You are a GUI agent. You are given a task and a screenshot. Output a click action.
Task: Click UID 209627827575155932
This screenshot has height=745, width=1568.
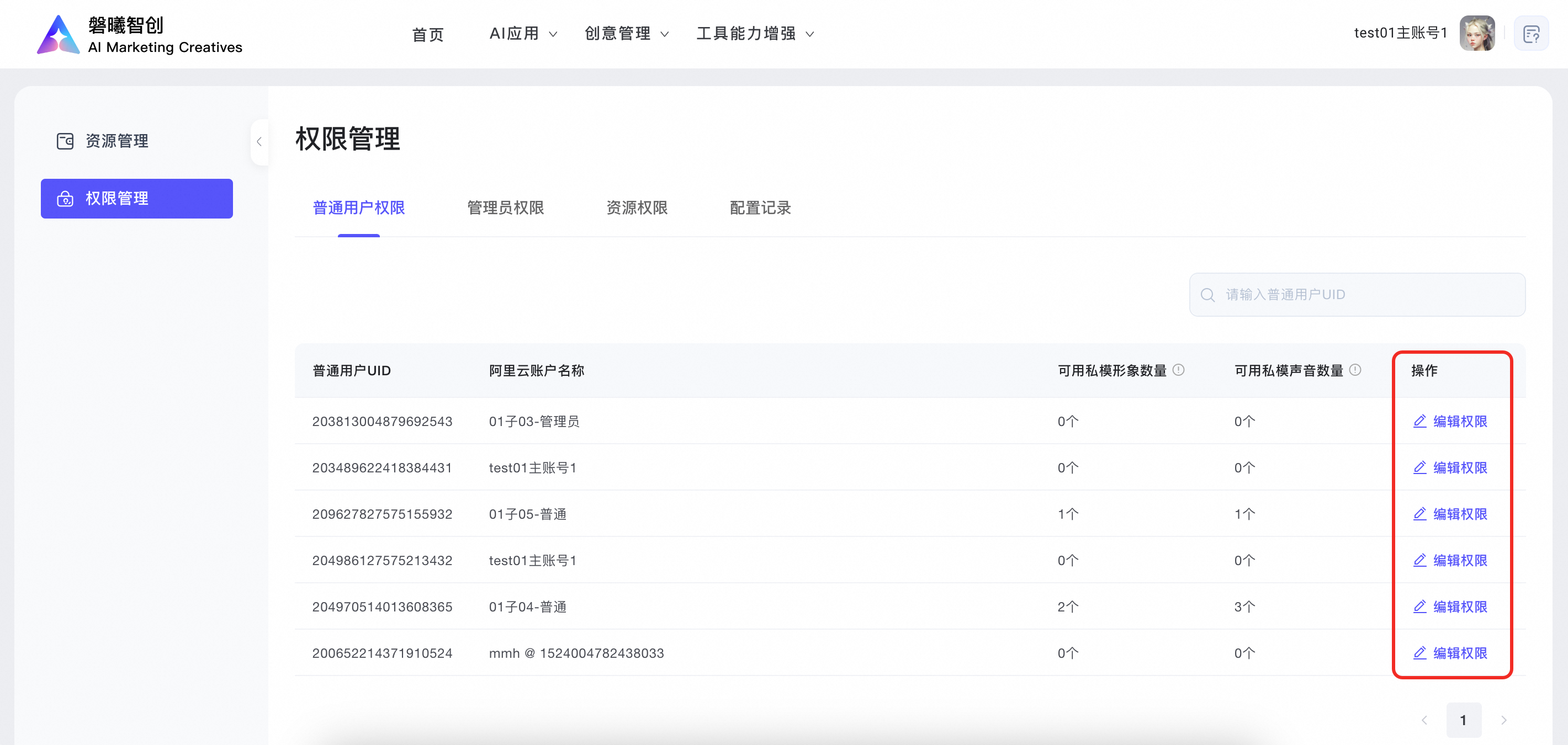tap(382, 514)
